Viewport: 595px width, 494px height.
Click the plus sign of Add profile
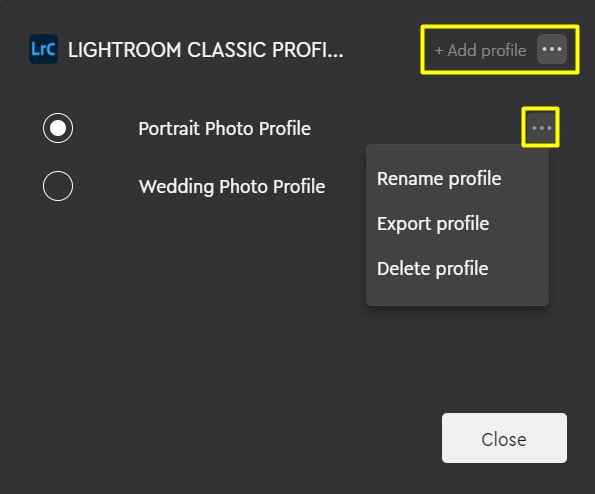click(x=439, y=50)
